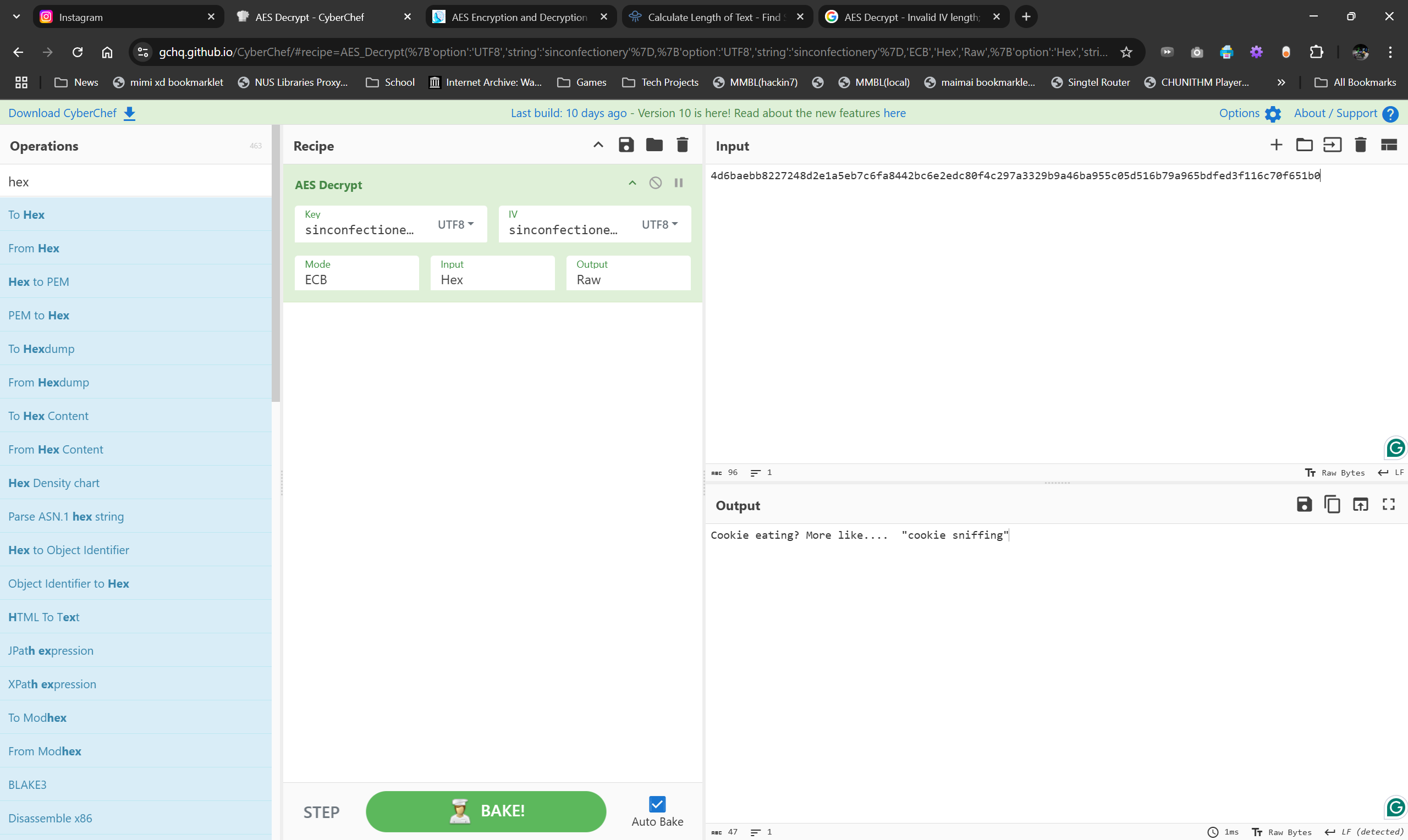
Task: Open file as input icon
Action: [1332, 145]
